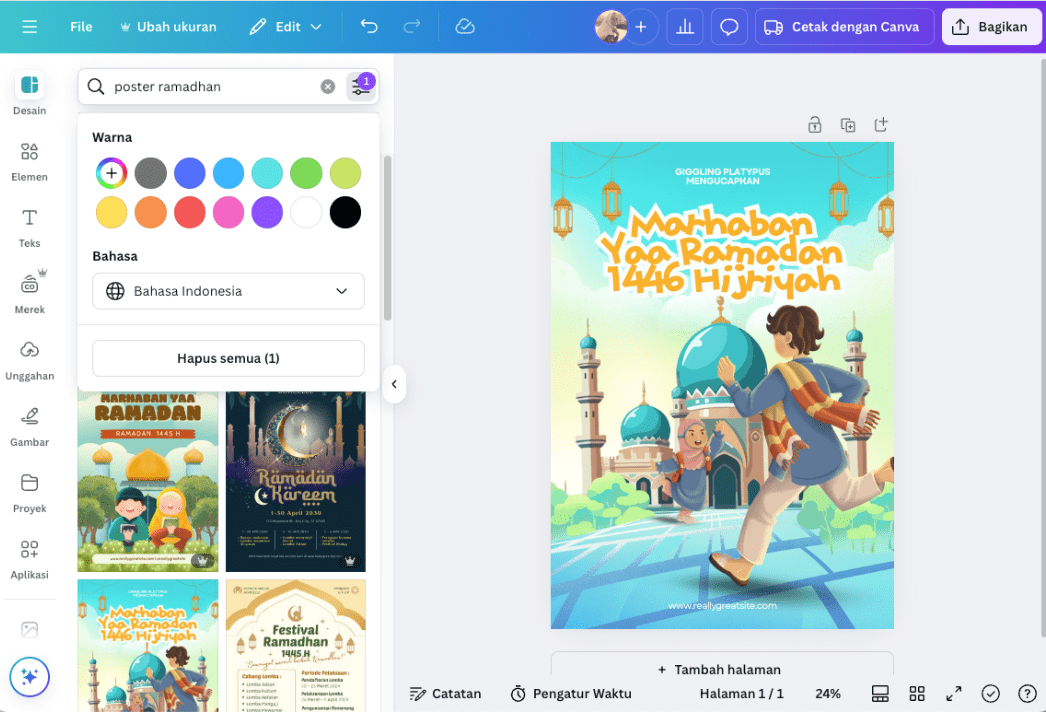The height and width of the screenshot is (712, 1046).
Task: Expand the Bahasa Indonesia language dropdown
Action: tap(228, 291)
